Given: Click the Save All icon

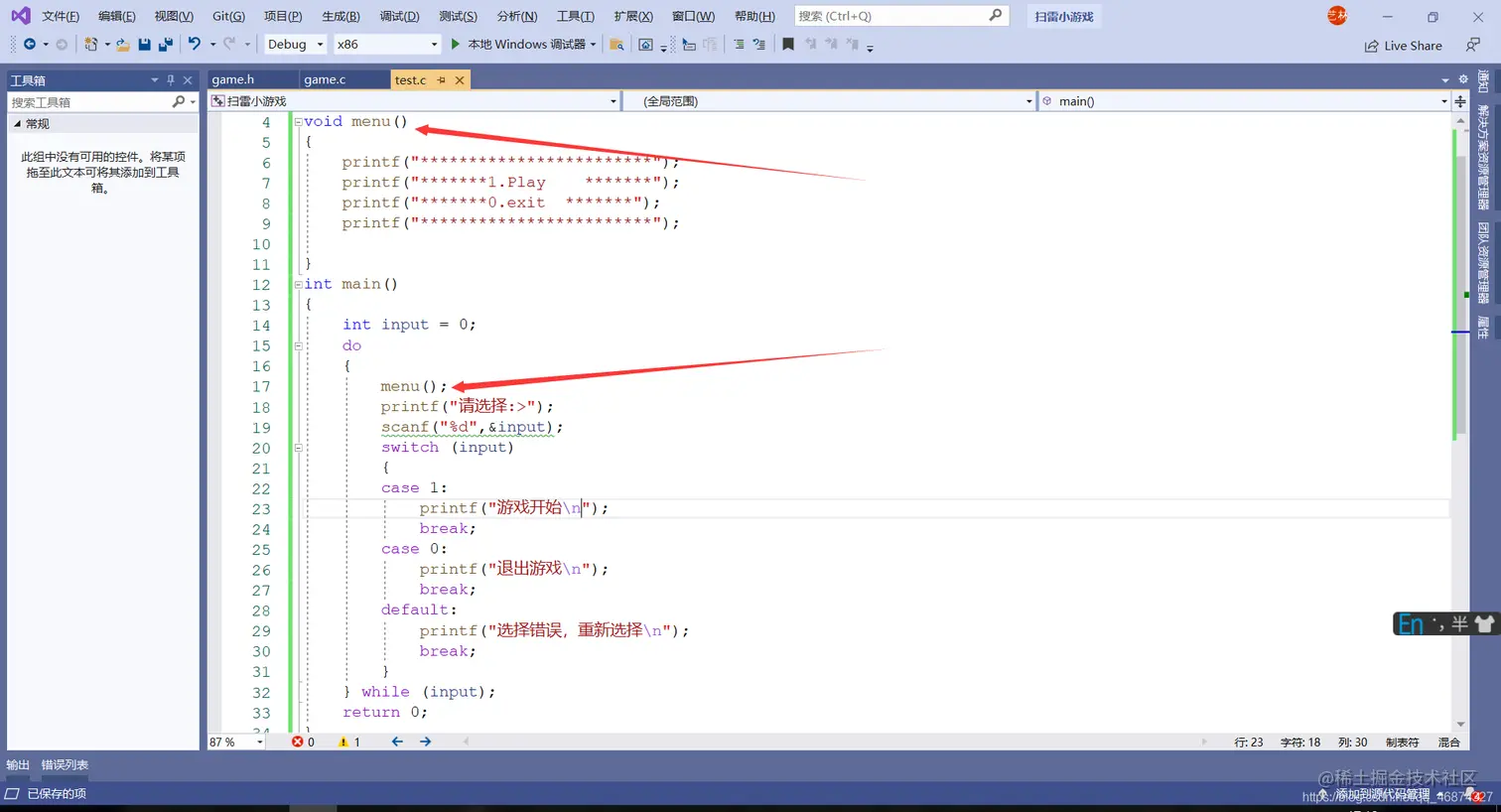Looking at the screenshot, I should tap(166, 44).
